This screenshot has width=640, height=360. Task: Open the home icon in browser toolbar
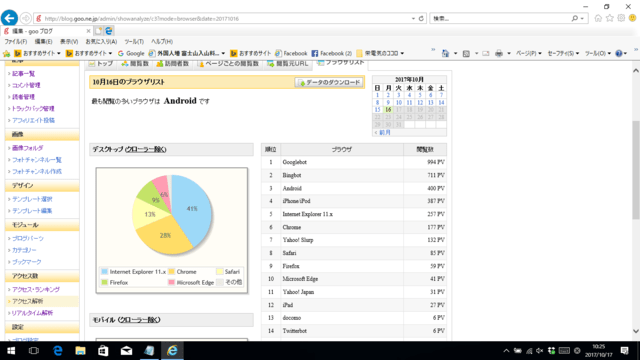pos(598,18)
